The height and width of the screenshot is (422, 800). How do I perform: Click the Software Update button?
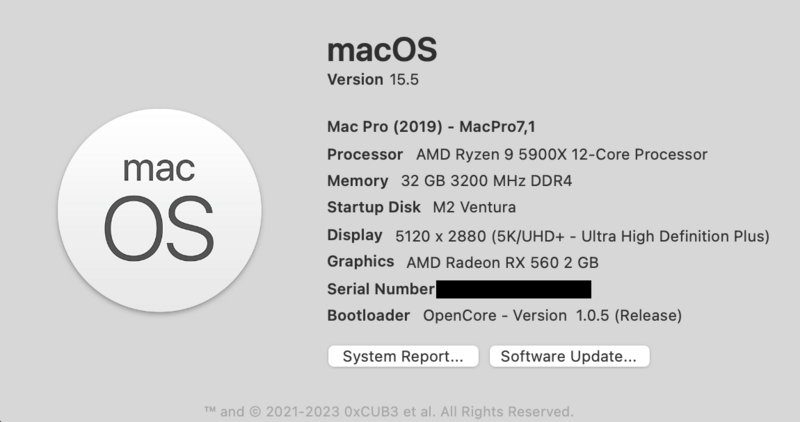569,356
